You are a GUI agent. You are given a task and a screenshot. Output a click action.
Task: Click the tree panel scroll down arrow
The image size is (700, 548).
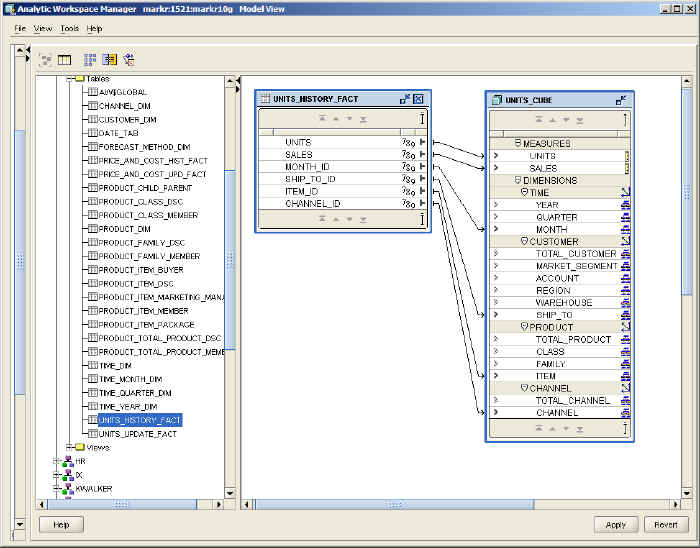230,493
